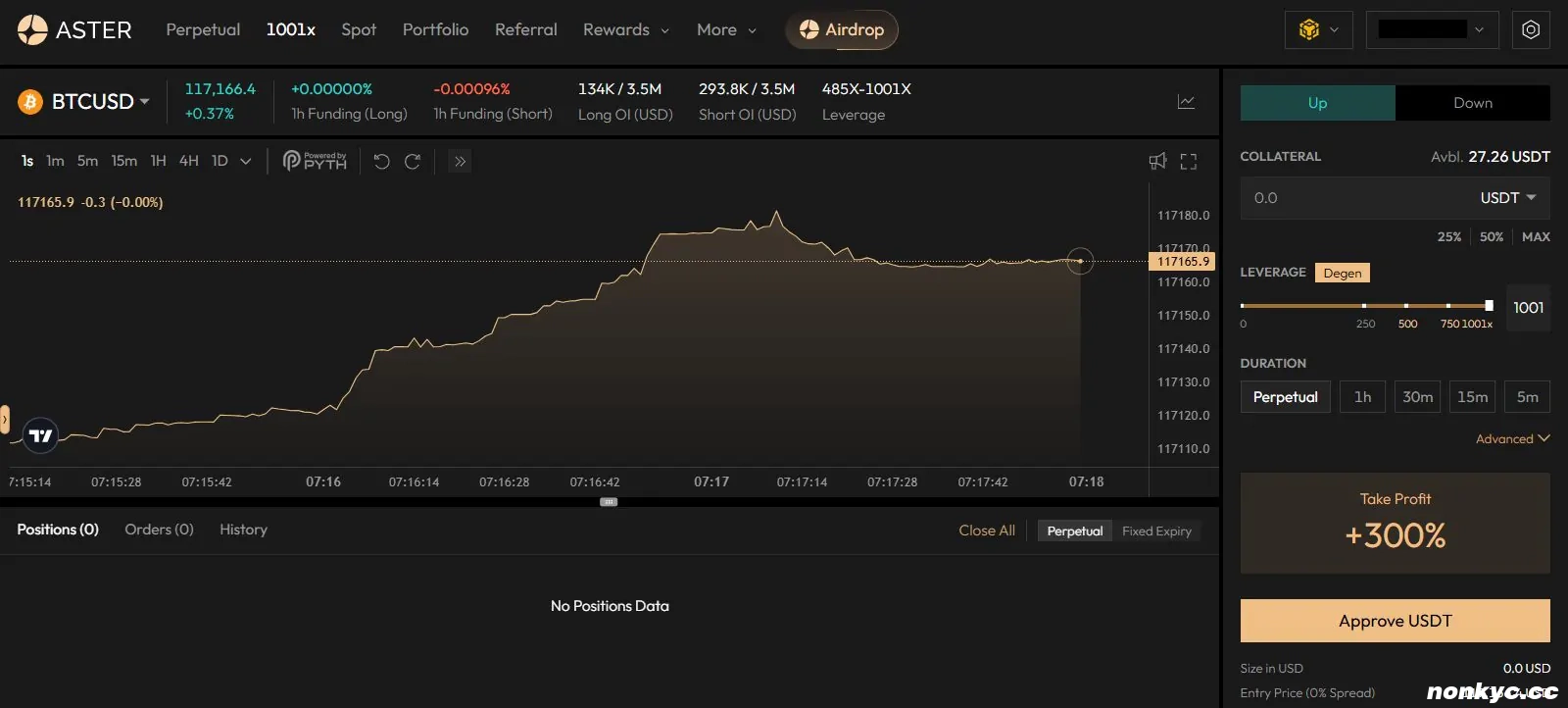Select 1D chart interval

[220, 161]
